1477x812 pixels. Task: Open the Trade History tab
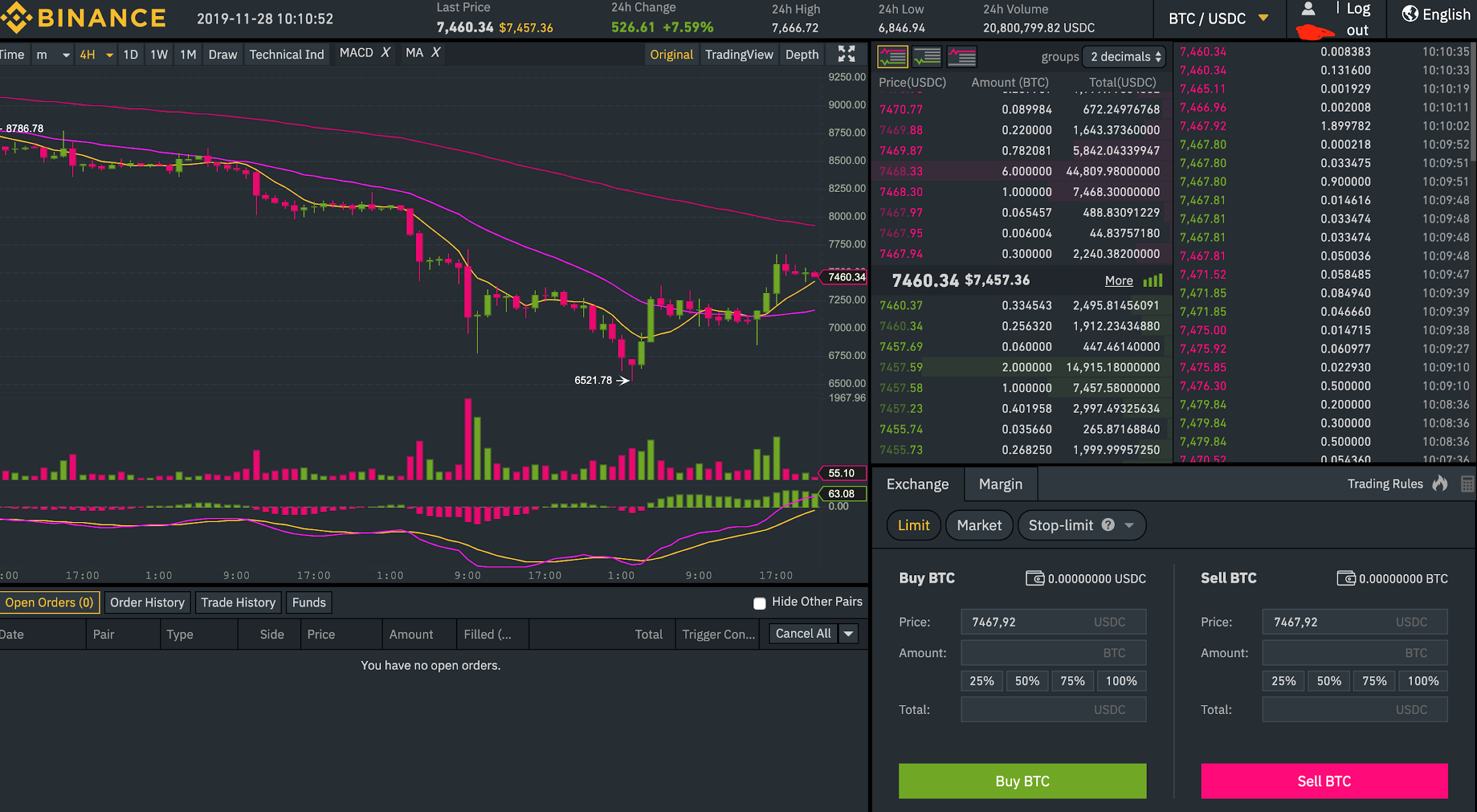238,602
